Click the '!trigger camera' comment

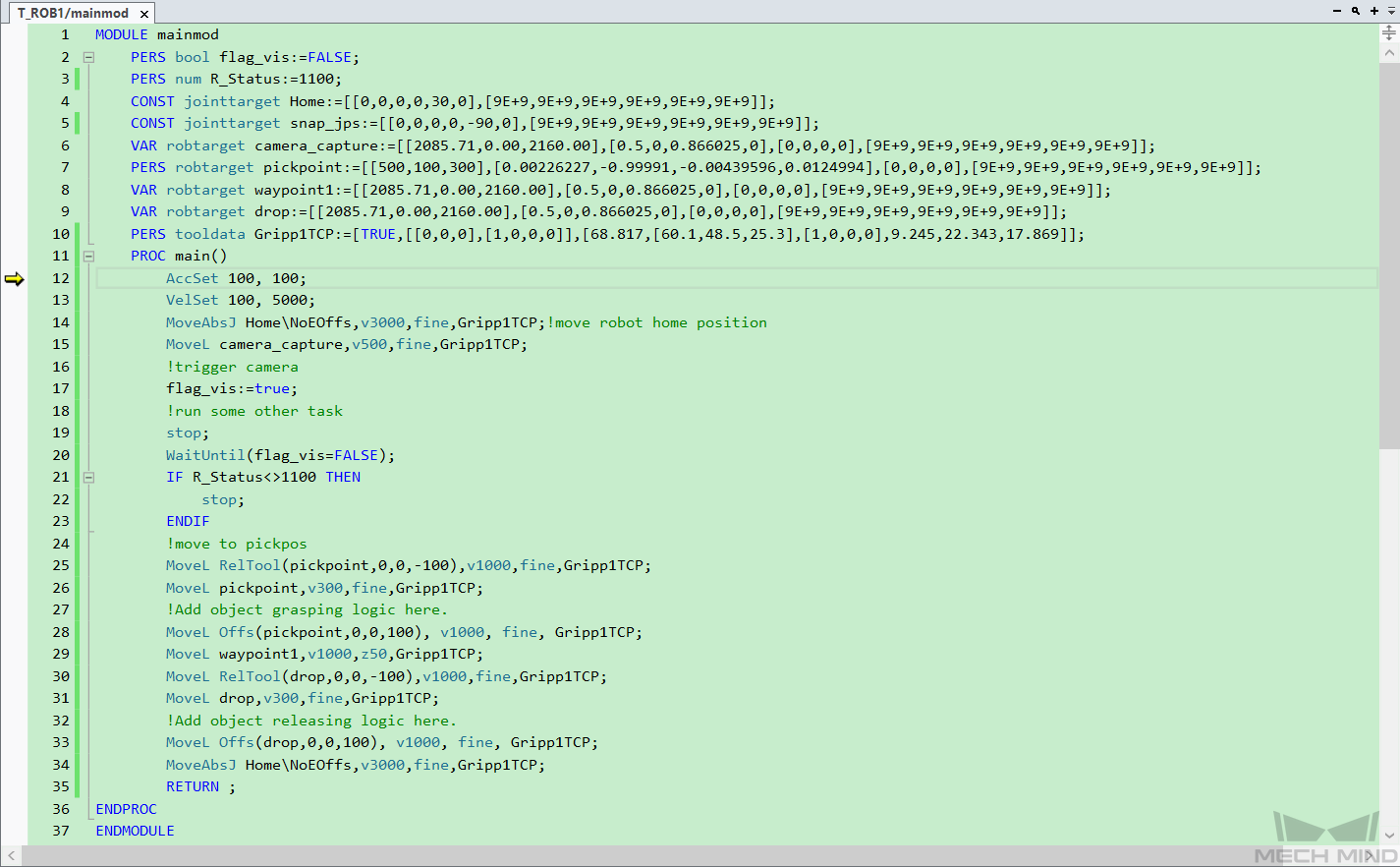[x=232, y=367]
